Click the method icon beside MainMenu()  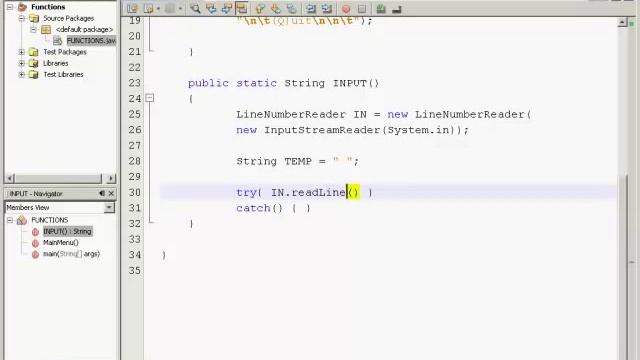point(36,243)
